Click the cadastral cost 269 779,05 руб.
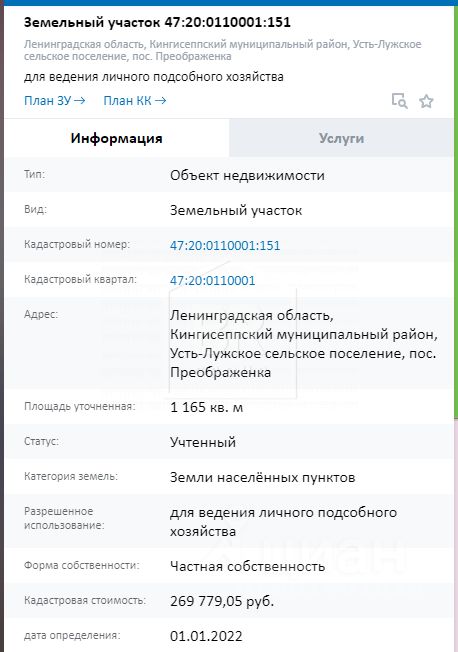The height and width of the screenshot is (652, 458). point(222,601)
